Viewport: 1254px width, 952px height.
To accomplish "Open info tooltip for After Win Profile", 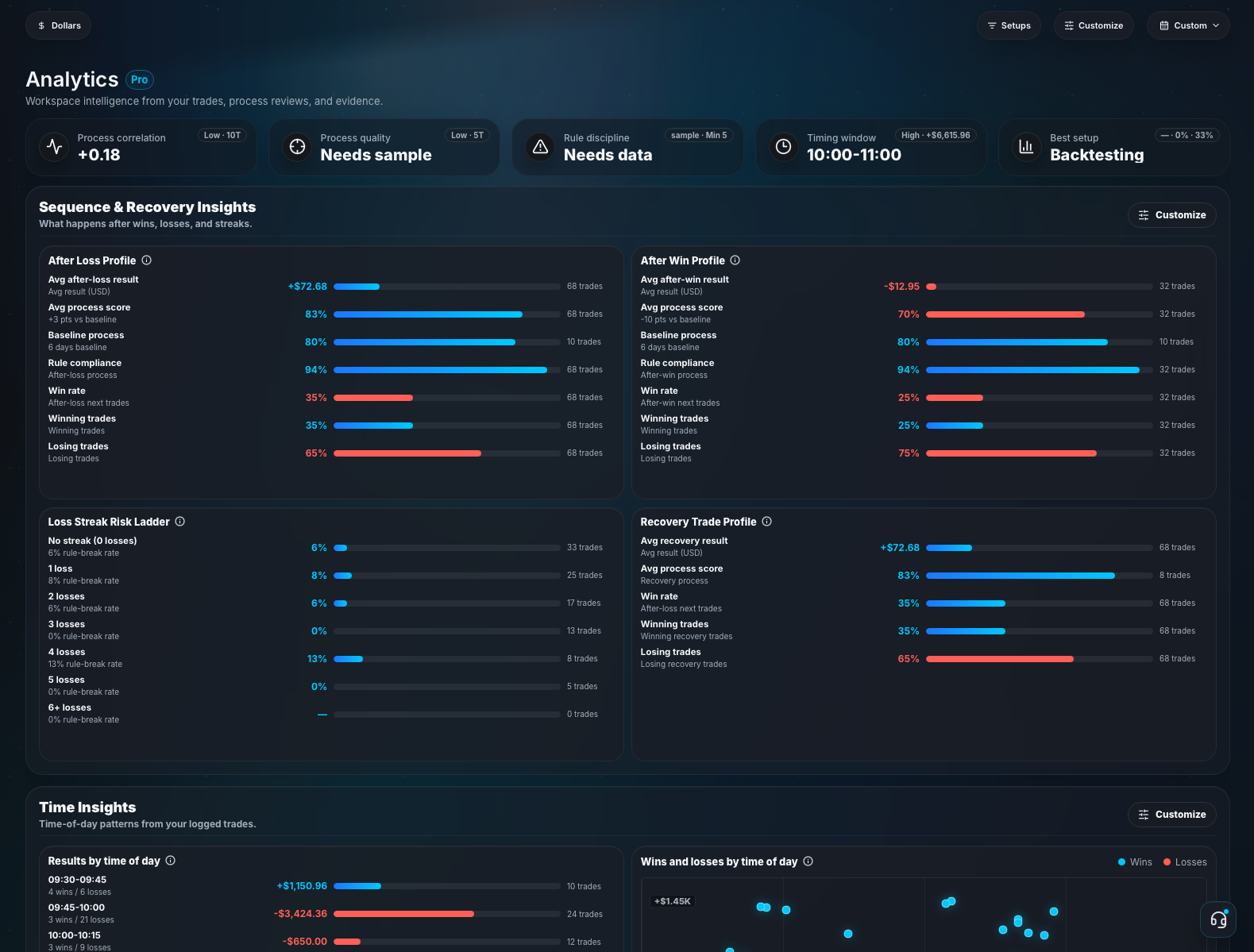I will pos(735,260).
